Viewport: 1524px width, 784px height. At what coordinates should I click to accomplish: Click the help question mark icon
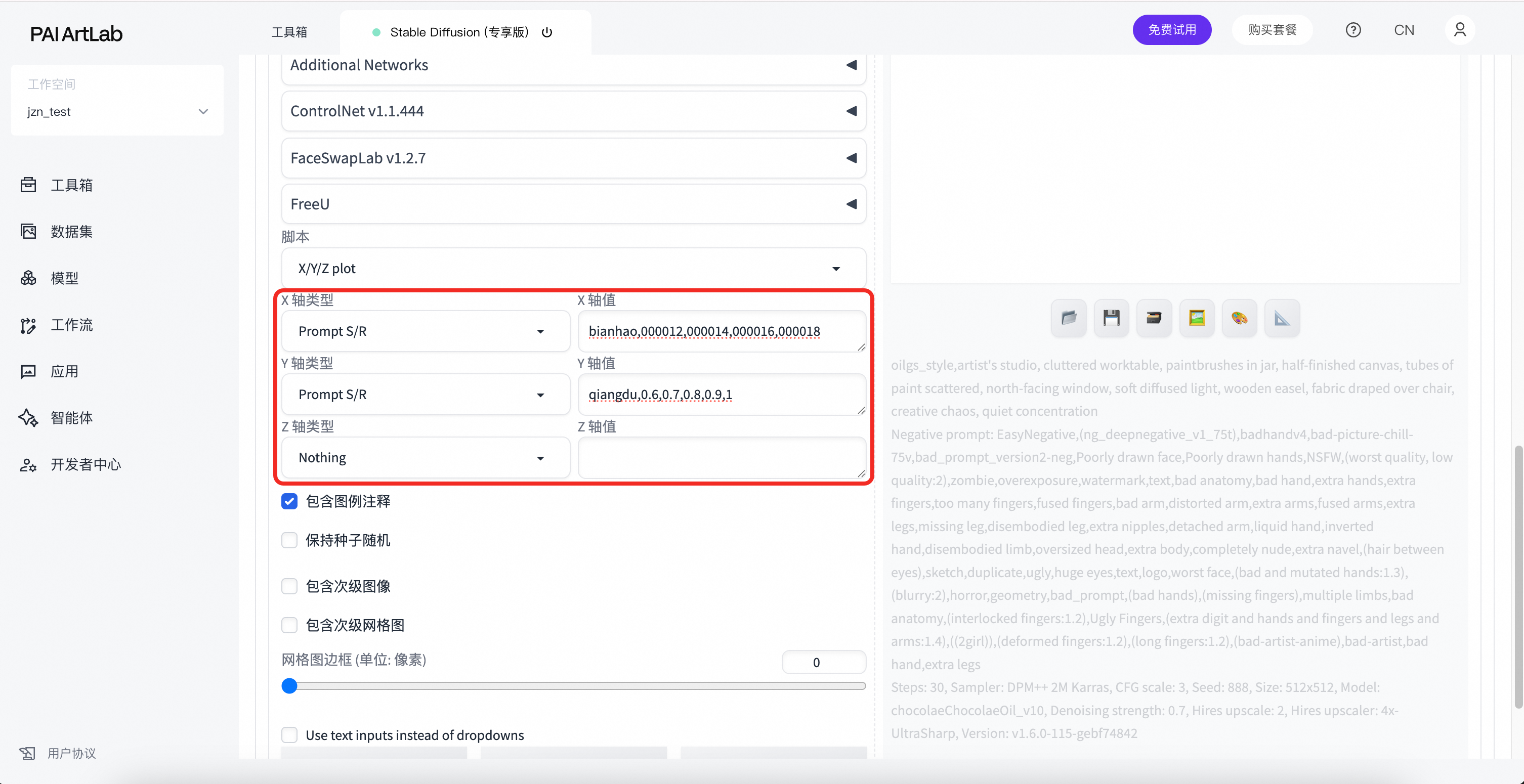[1353, 30]
